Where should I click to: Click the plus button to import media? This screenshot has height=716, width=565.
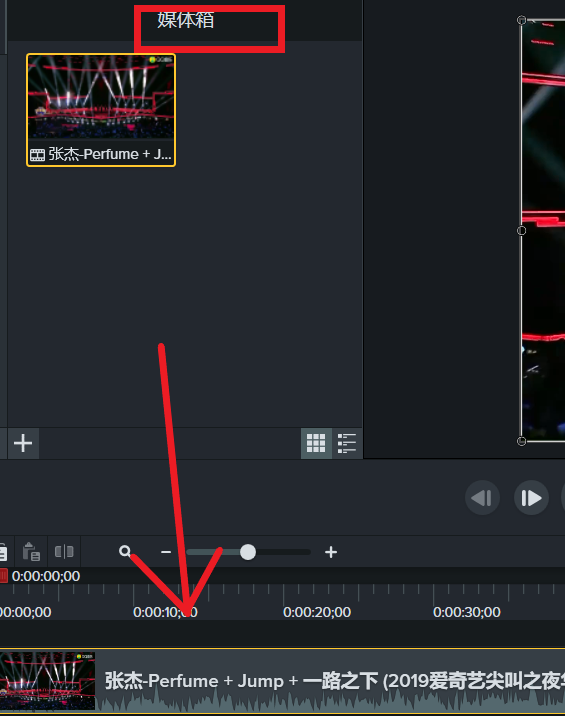[23, 443]
